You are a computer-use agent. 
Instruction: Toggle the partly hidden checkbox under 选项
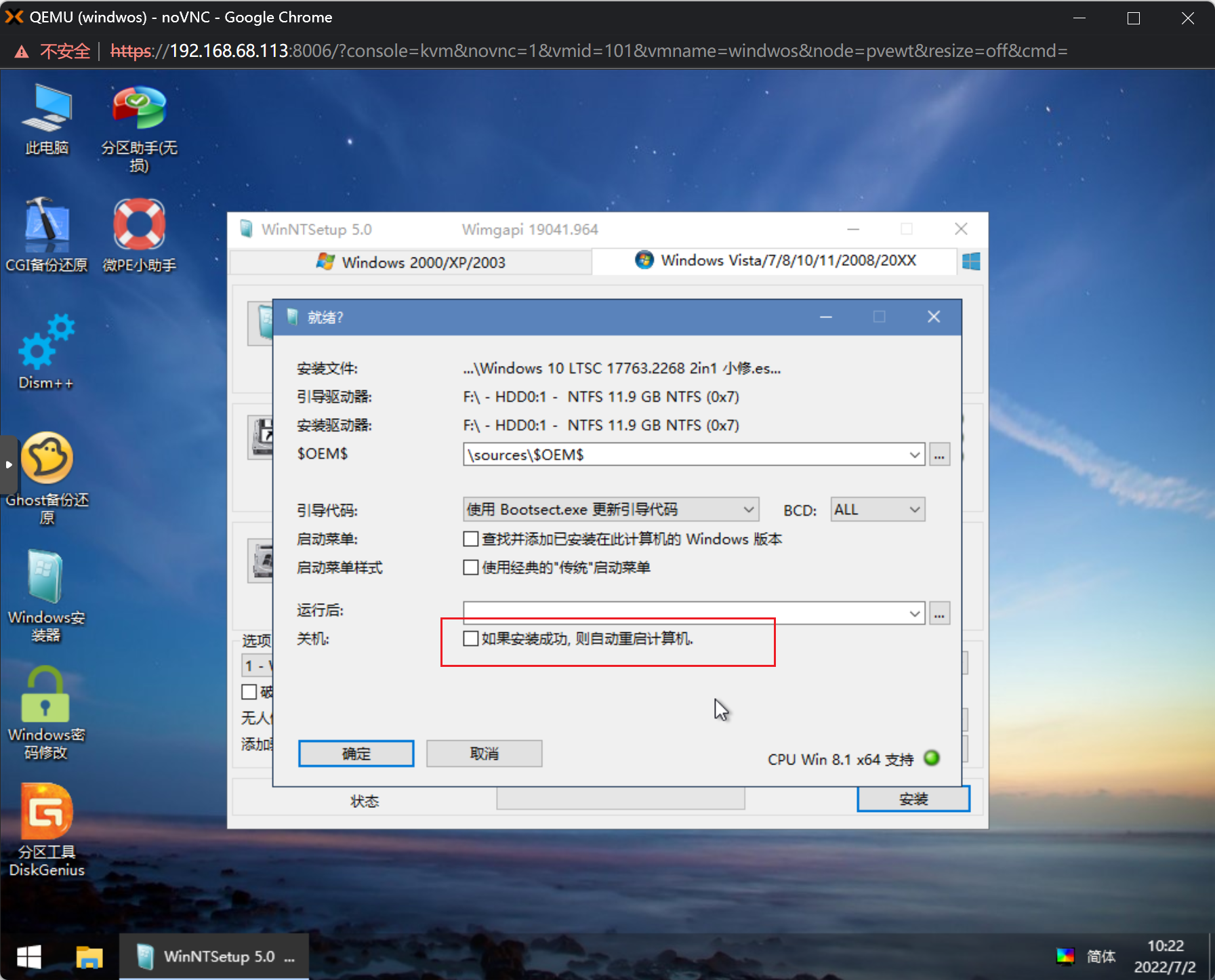tap(249, 692)
